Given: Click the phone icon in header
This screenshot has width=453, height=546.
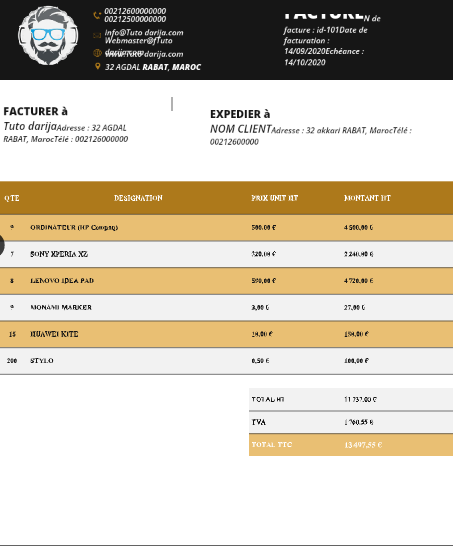Looking at the screenshot, I should (x=97, y=15).
